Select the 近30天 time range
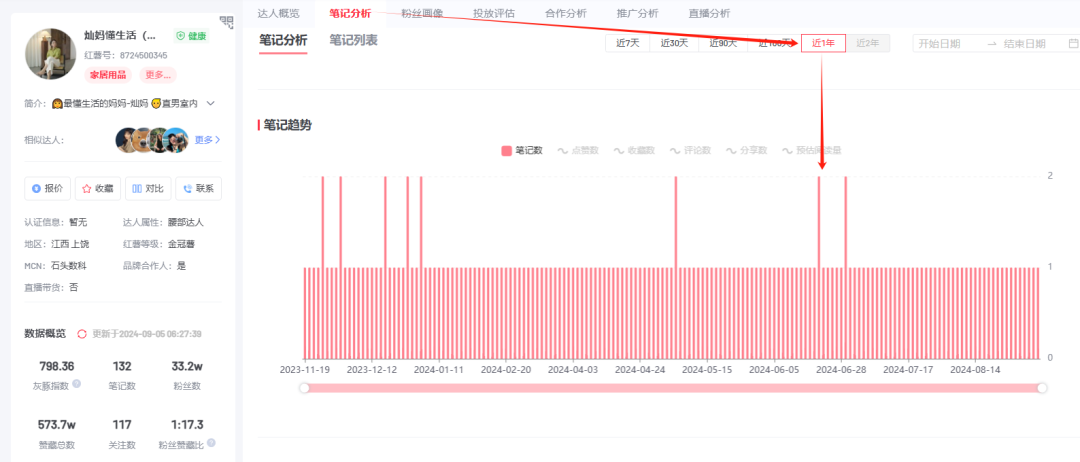Image resolution: width=1080 pixels, height=462 pixels. tap(674, 43)
